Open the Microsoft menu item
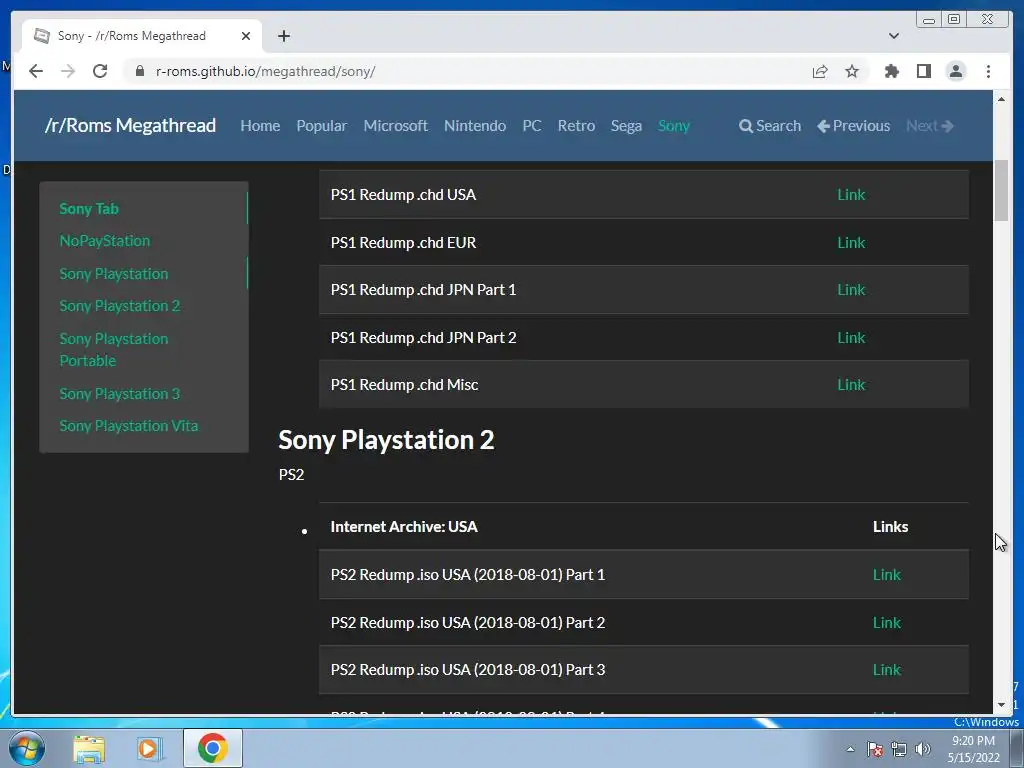Screen dimensions: 1024x768 (x=395, y=125)
